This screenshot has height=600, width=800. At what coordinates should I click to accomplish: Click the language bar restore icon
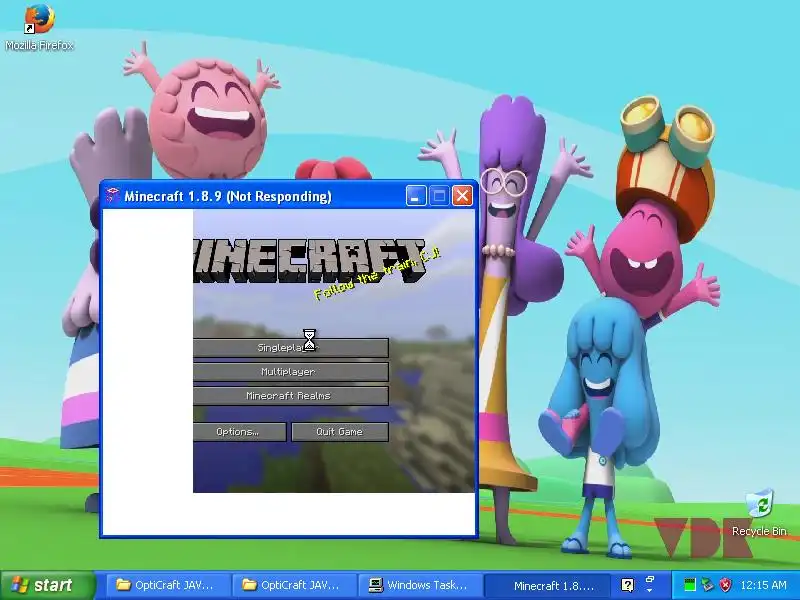pos(649,581)
